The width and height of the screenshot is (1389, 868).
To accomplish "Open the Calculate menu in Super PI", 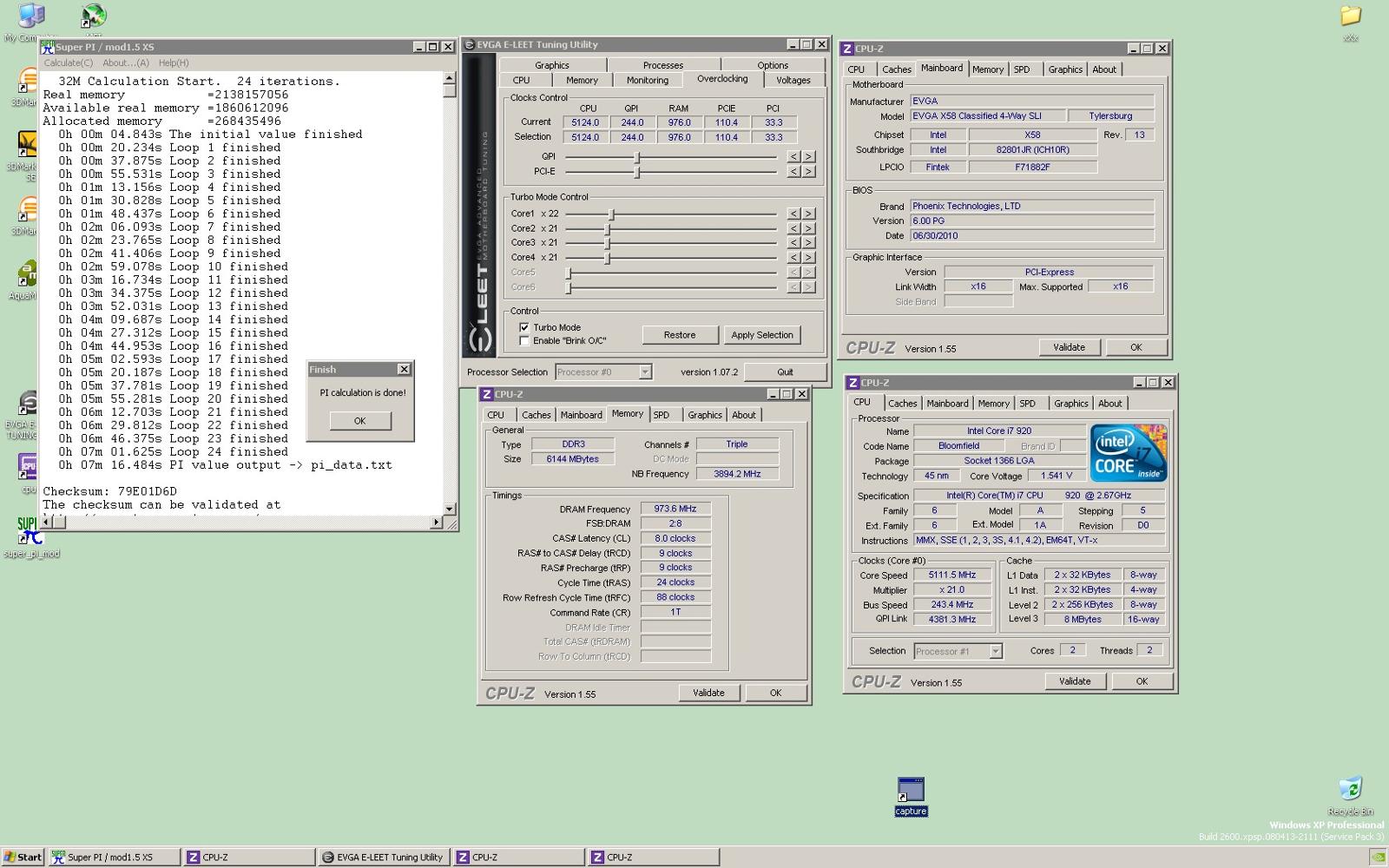I will (x=68, y=62).
